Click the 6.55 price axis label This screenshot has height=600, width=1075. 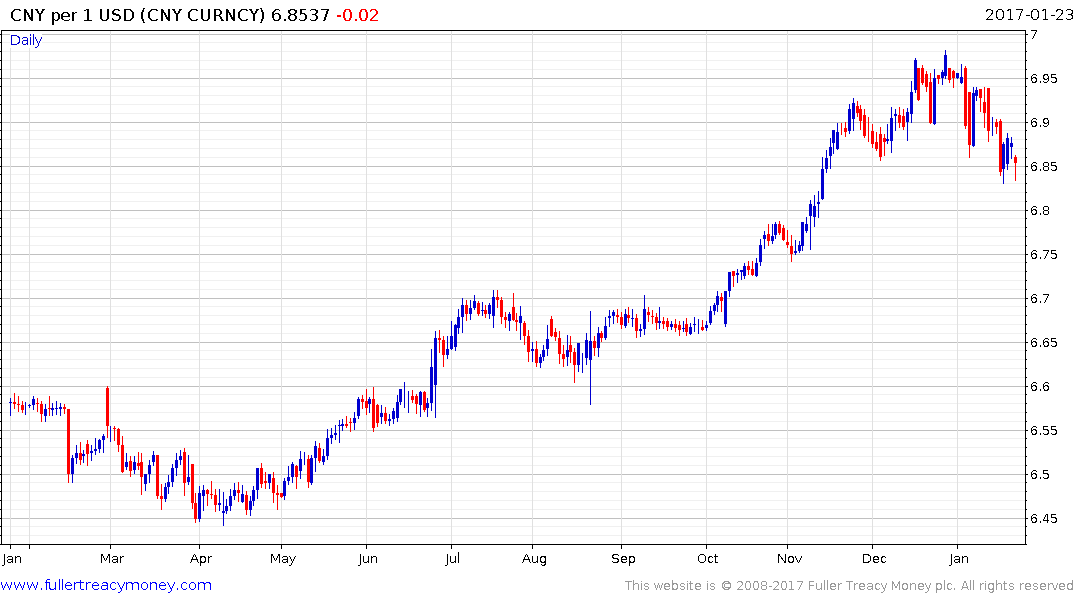1043,431
